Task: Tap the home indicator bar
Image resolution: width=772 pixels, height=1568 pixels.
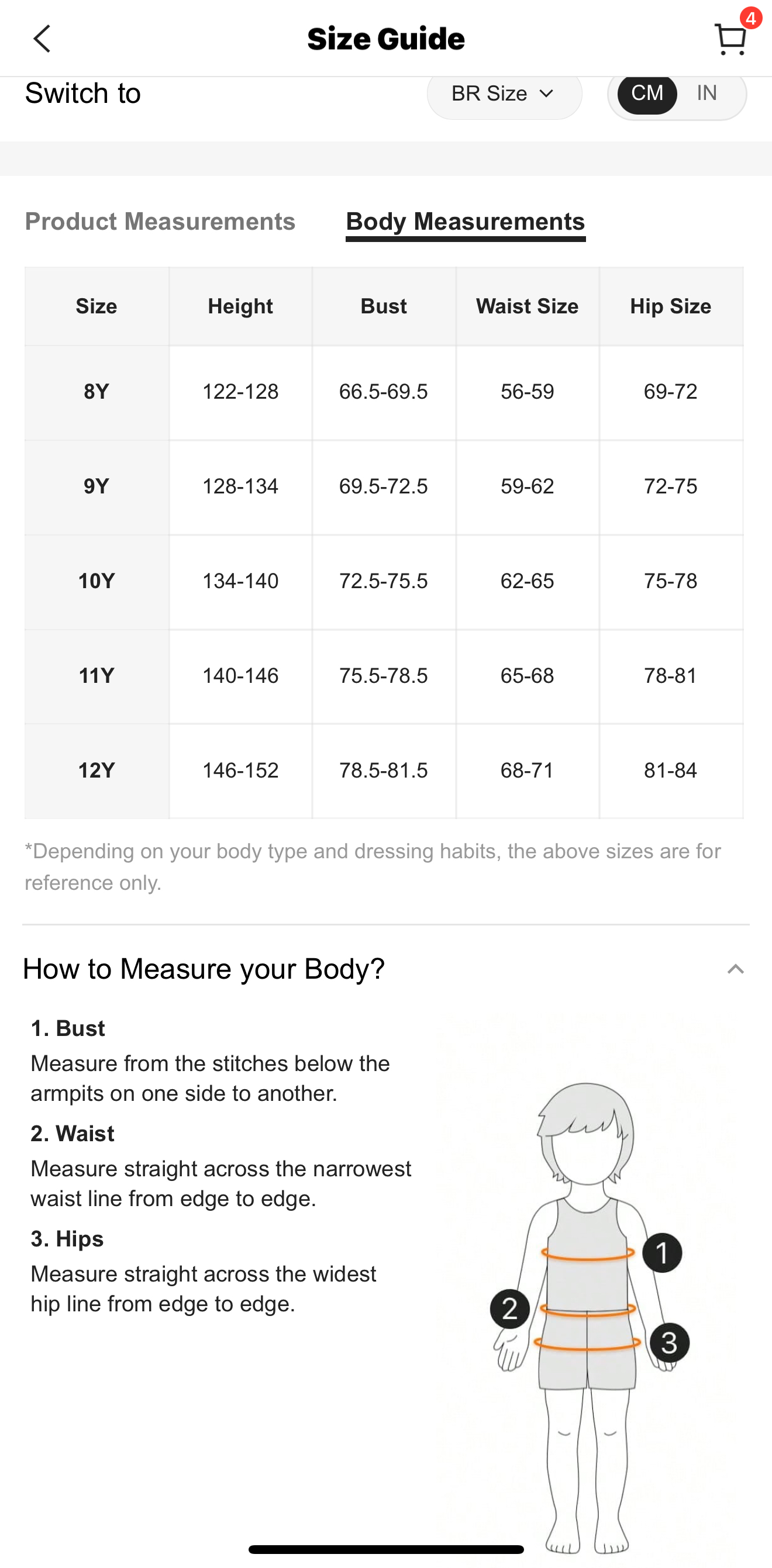Action: coord(386,1549)
